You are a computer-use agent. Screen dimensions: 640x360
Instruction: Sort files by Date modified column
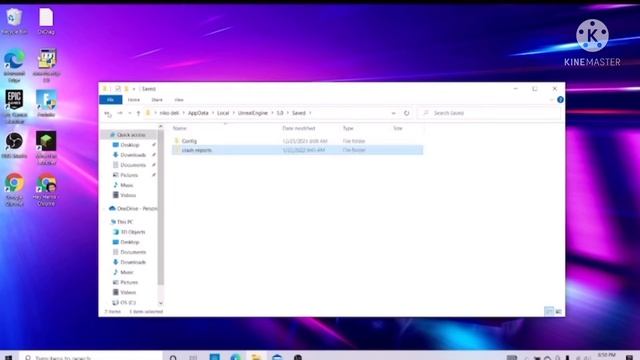[299, 128]
